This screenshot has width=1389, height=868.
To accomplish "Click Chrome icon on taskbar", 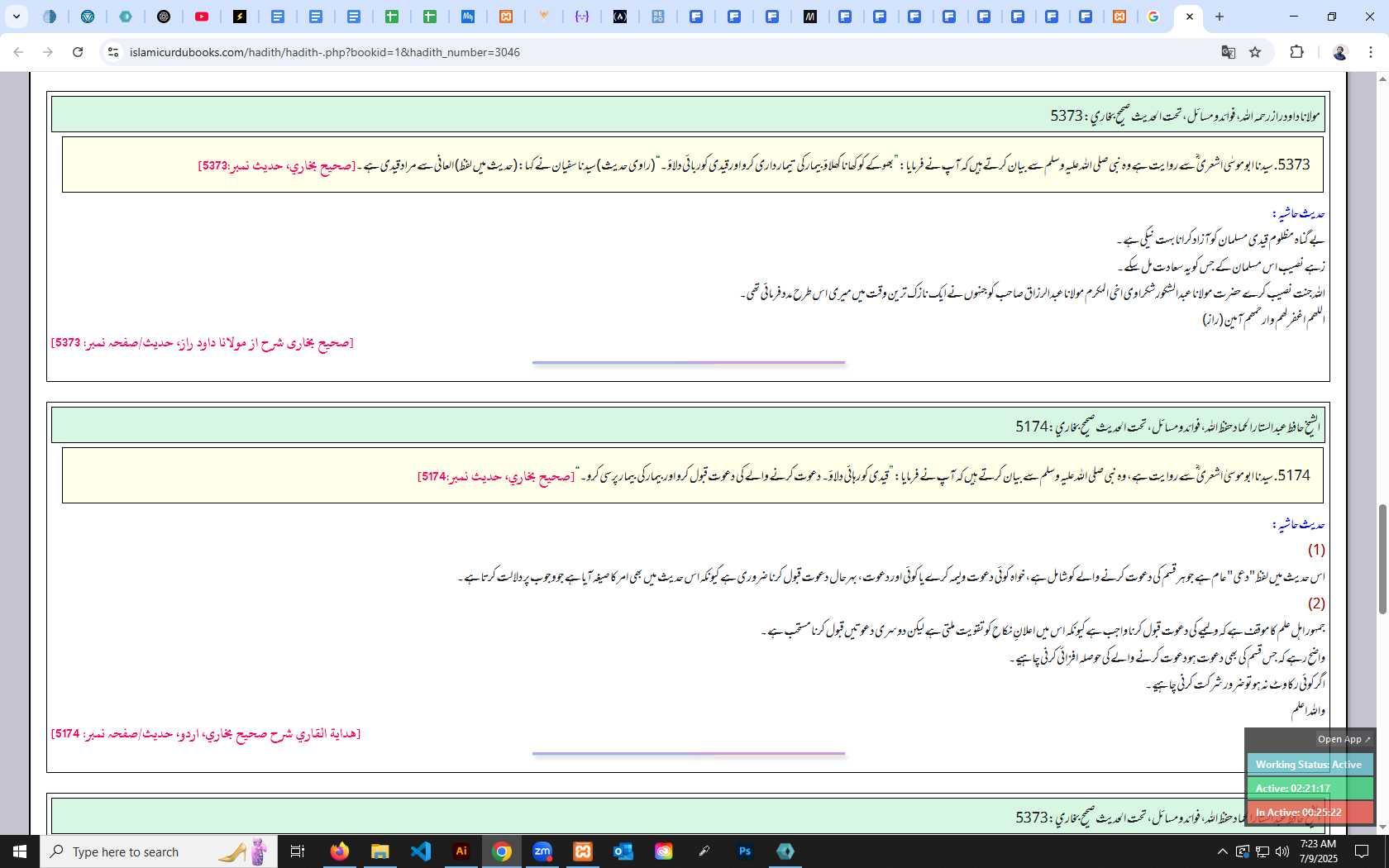I will point(502,851).
